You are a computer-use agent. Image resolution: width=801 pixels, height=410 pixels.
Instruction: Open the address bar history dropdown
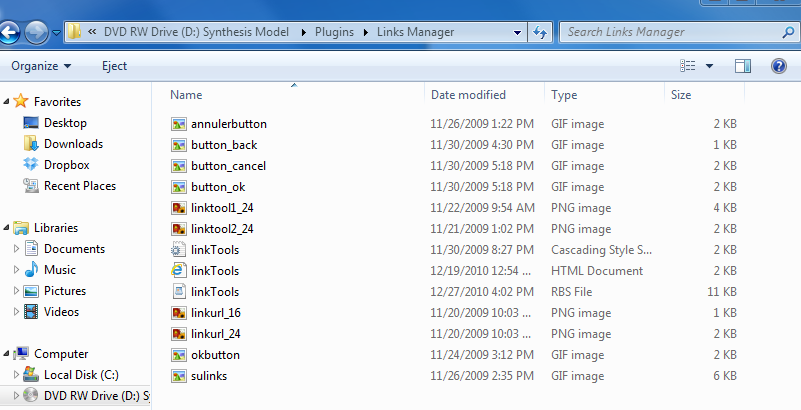[x=516, y=32]
